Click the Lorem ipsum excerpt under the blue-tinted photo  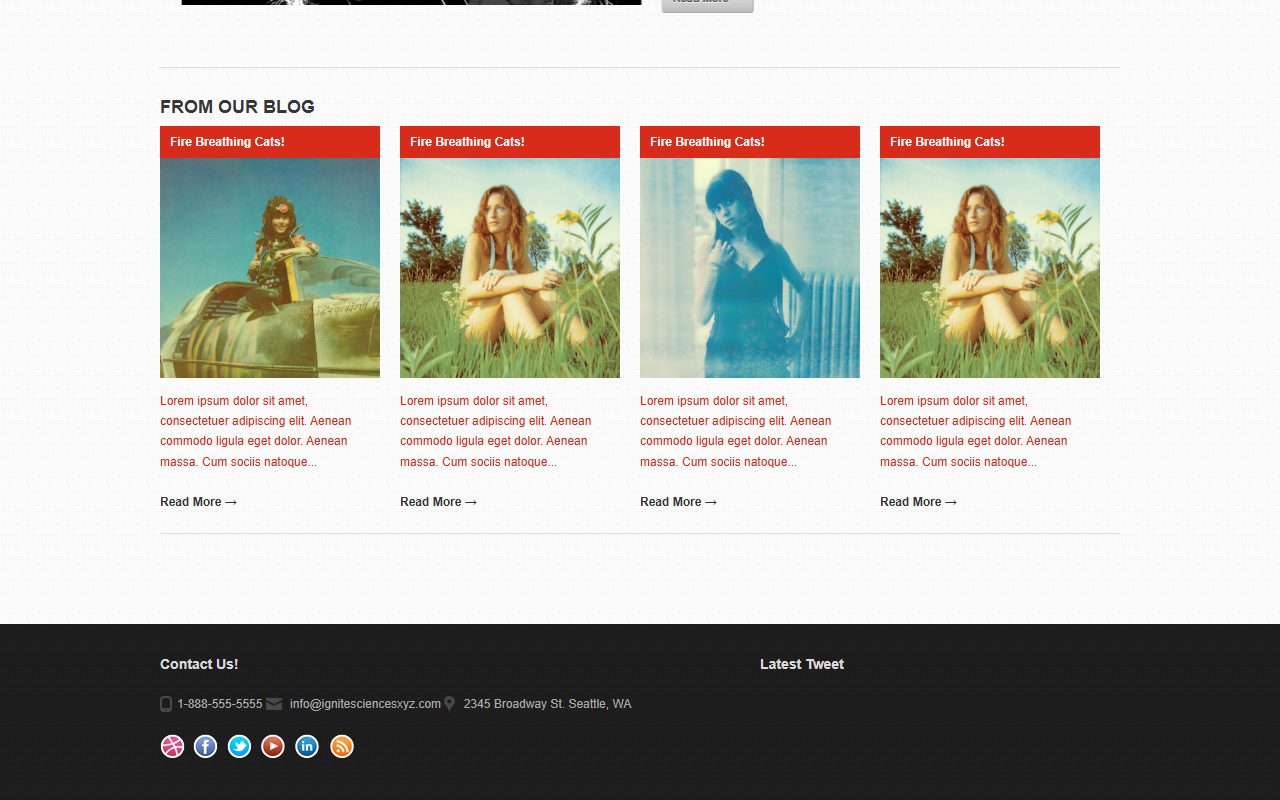[x=736, y=431]
